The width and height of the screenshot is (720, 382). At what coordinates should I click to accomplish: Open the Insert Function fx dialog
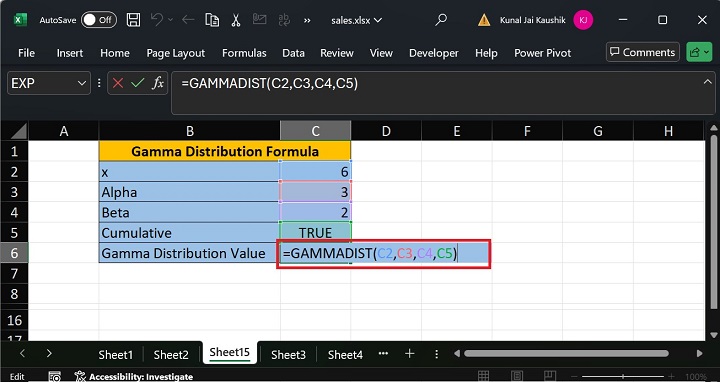[158, 83]
